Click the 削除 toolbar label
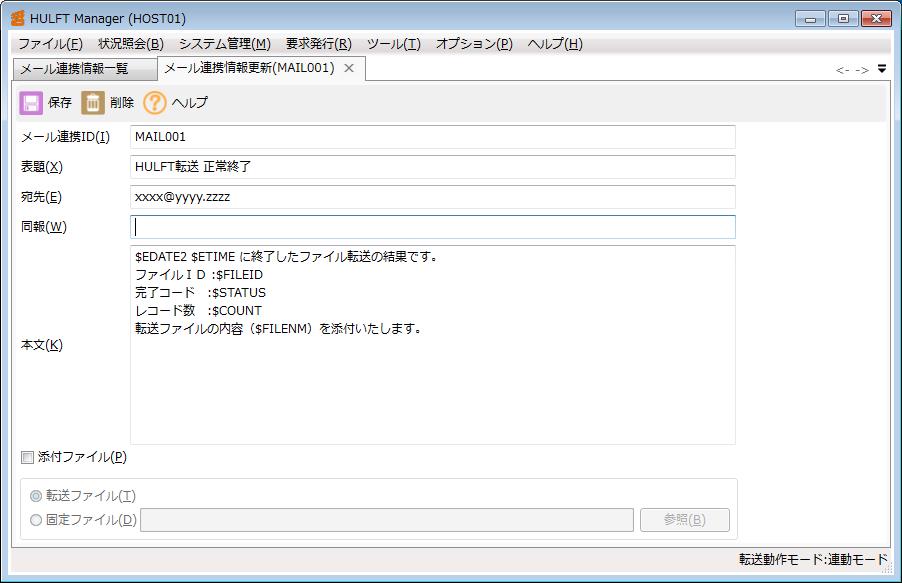The height and width of the screenshot is (583, 902). click(x=122, y=103)
